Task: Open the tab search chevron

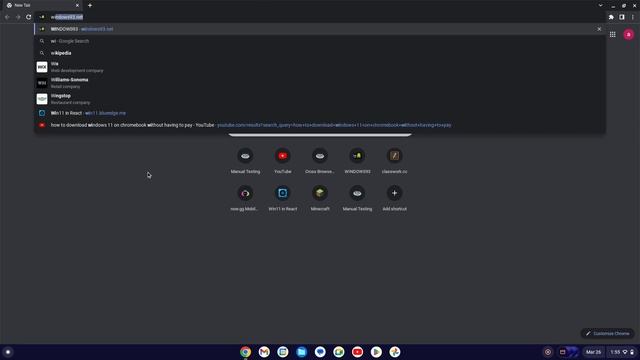Action: [600, 5]
